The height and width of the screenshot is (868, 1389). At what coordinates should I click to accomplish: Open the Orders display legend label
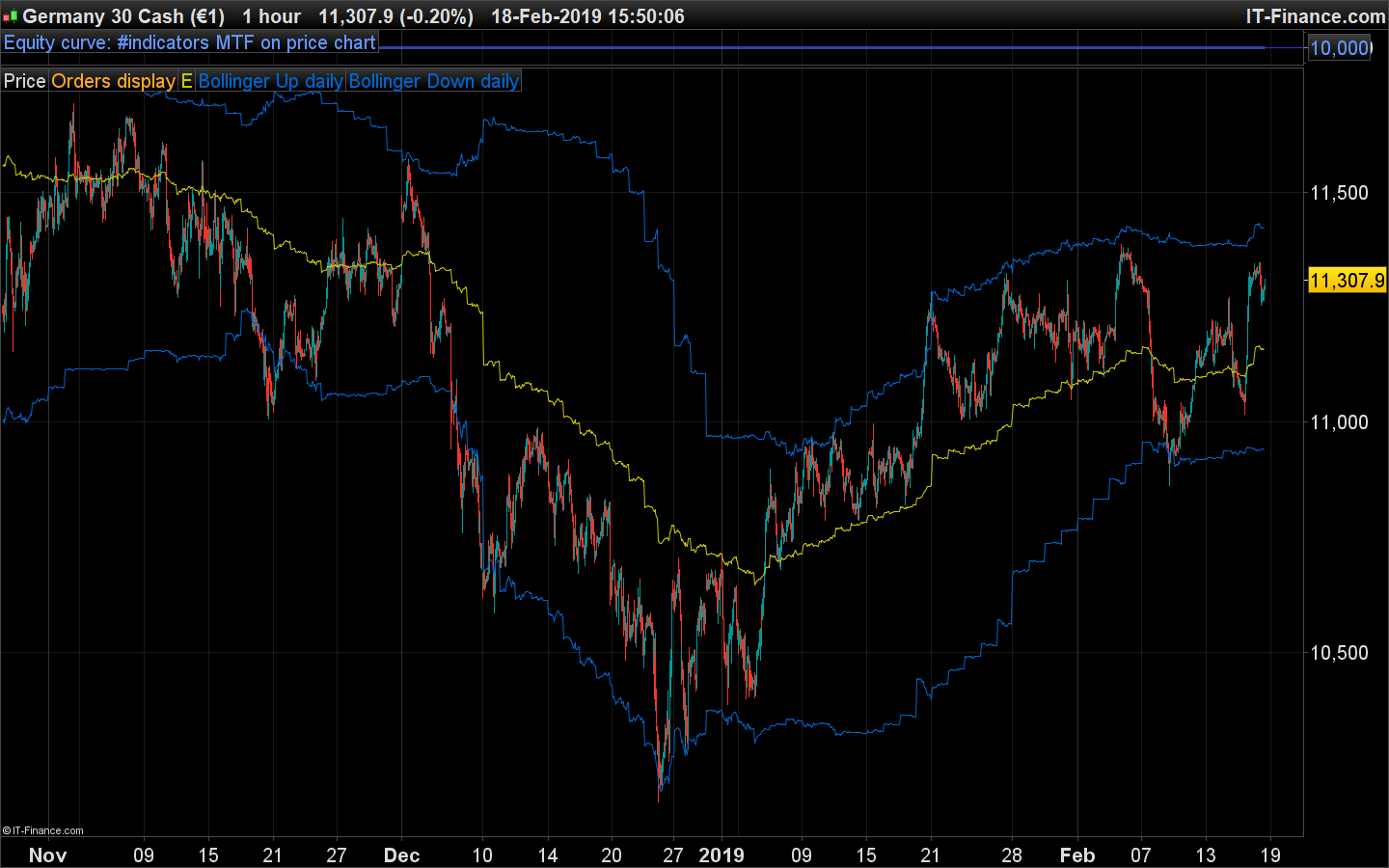(113, 81)
